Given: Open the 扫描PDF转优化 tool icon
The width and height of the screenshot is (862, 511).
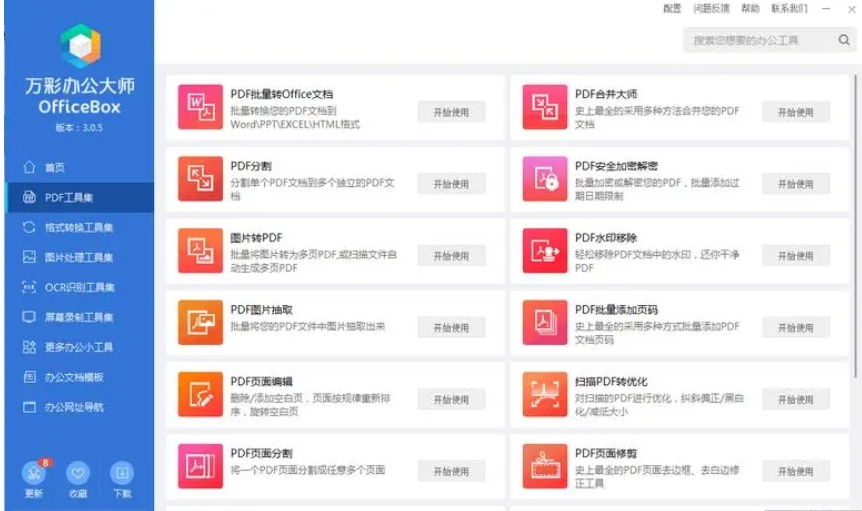Looking at the screenshot, I should [x=545, y=395].
